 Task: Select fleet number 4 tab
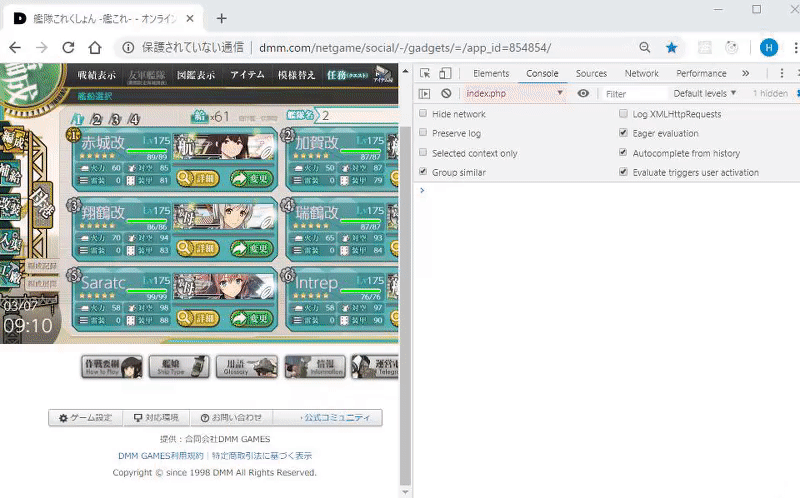pyautogui.click(x=134, y=119)
